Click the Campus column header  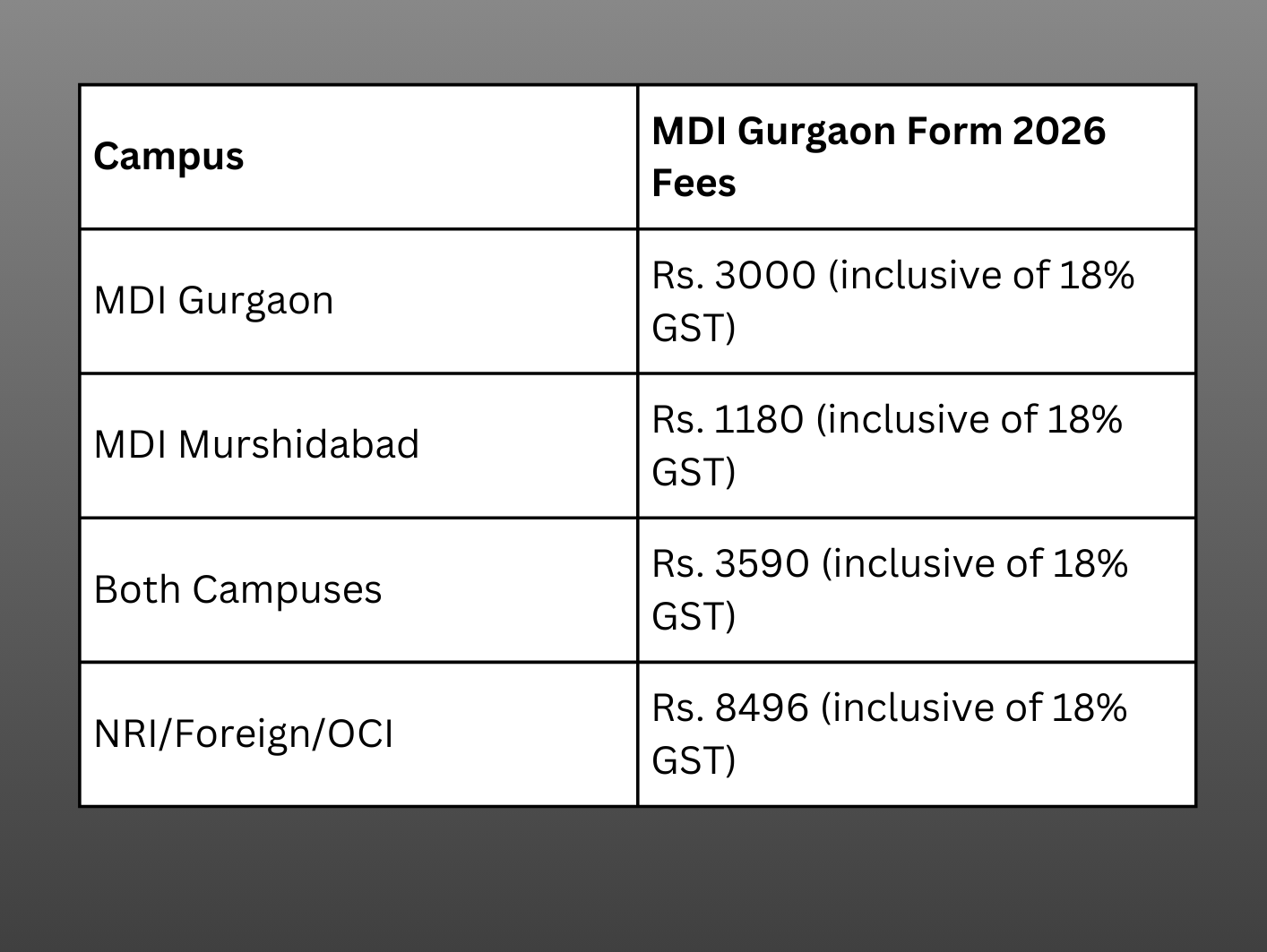click(x=168, y=157)
